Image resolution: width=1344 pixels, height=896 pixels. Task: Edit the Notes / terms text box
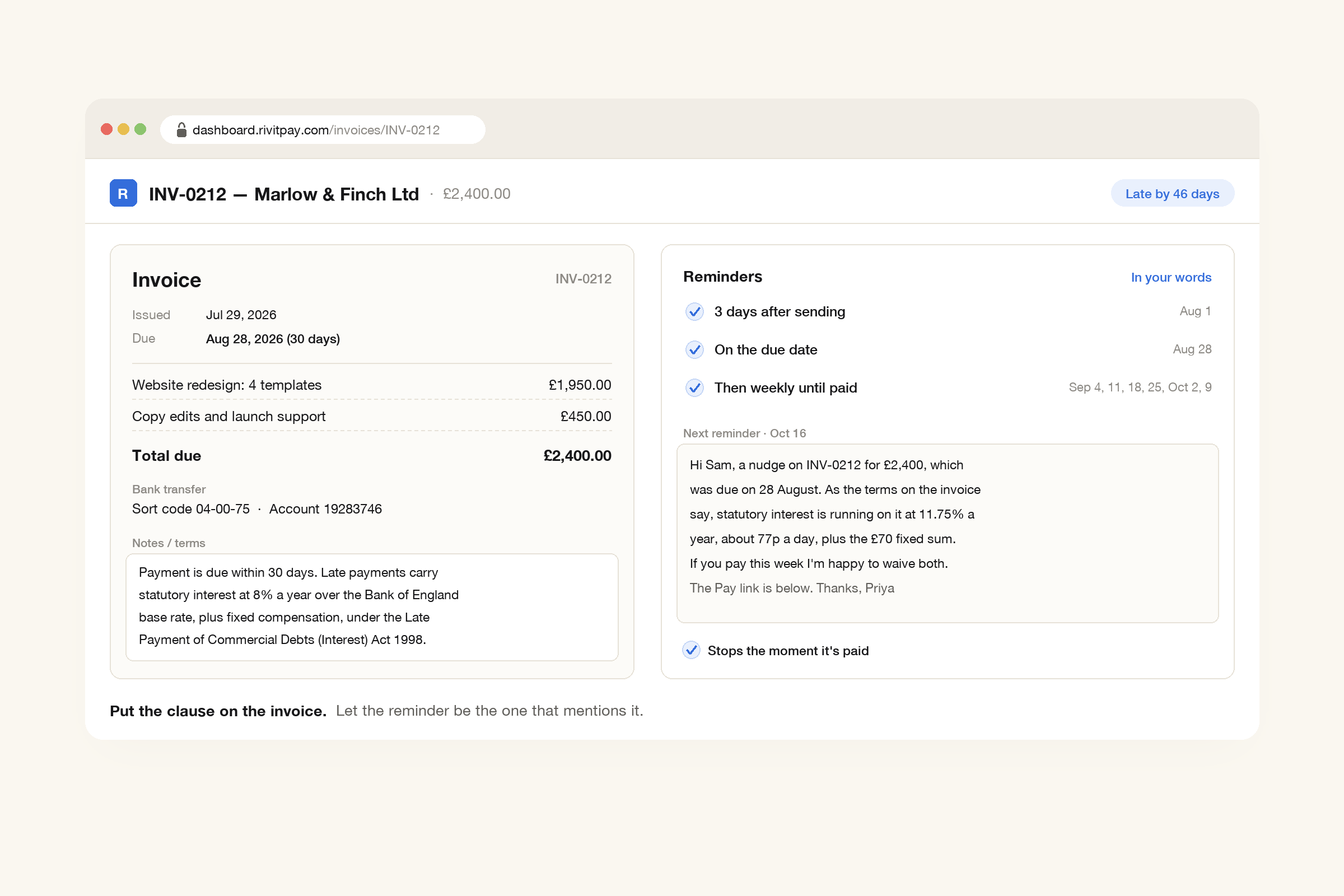[372, 607]
